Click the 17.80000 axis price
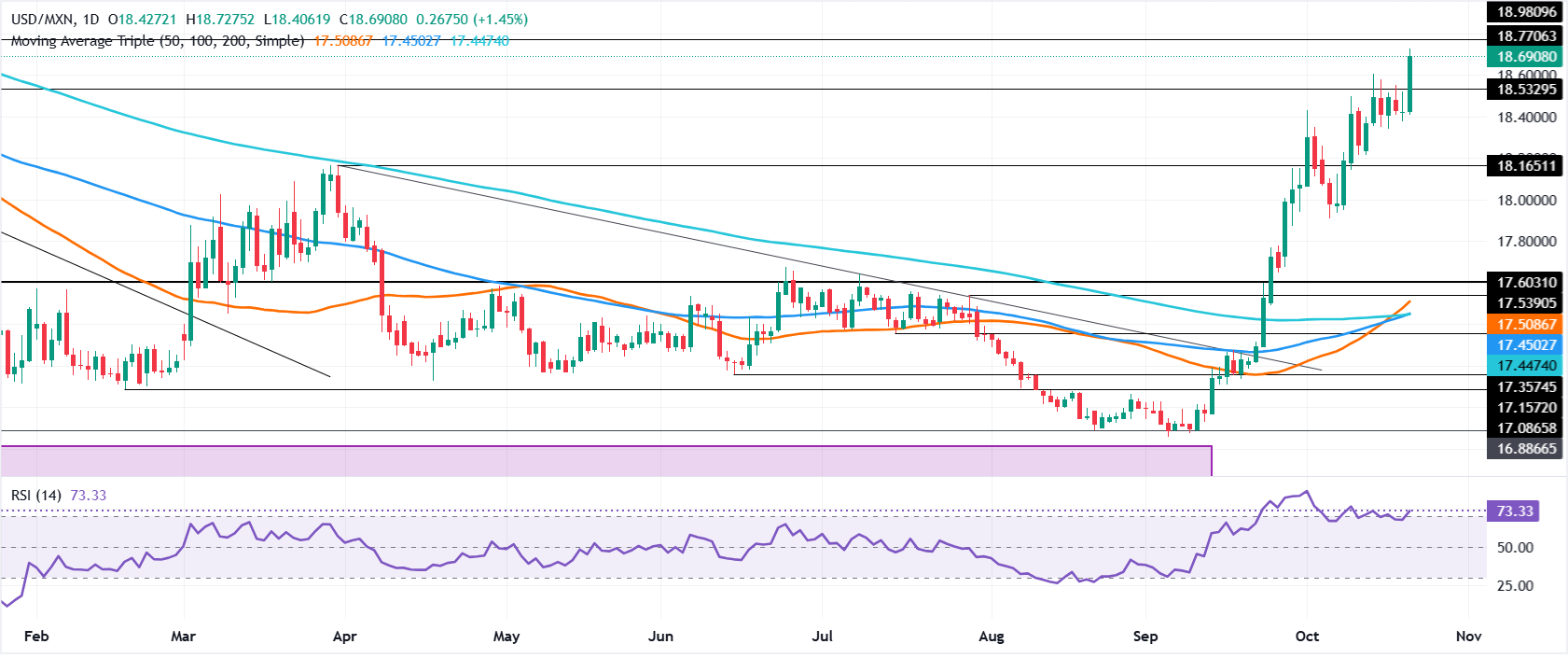Image resolution: width=1568 pixels, height=658 pixels. click(1526, 242)
